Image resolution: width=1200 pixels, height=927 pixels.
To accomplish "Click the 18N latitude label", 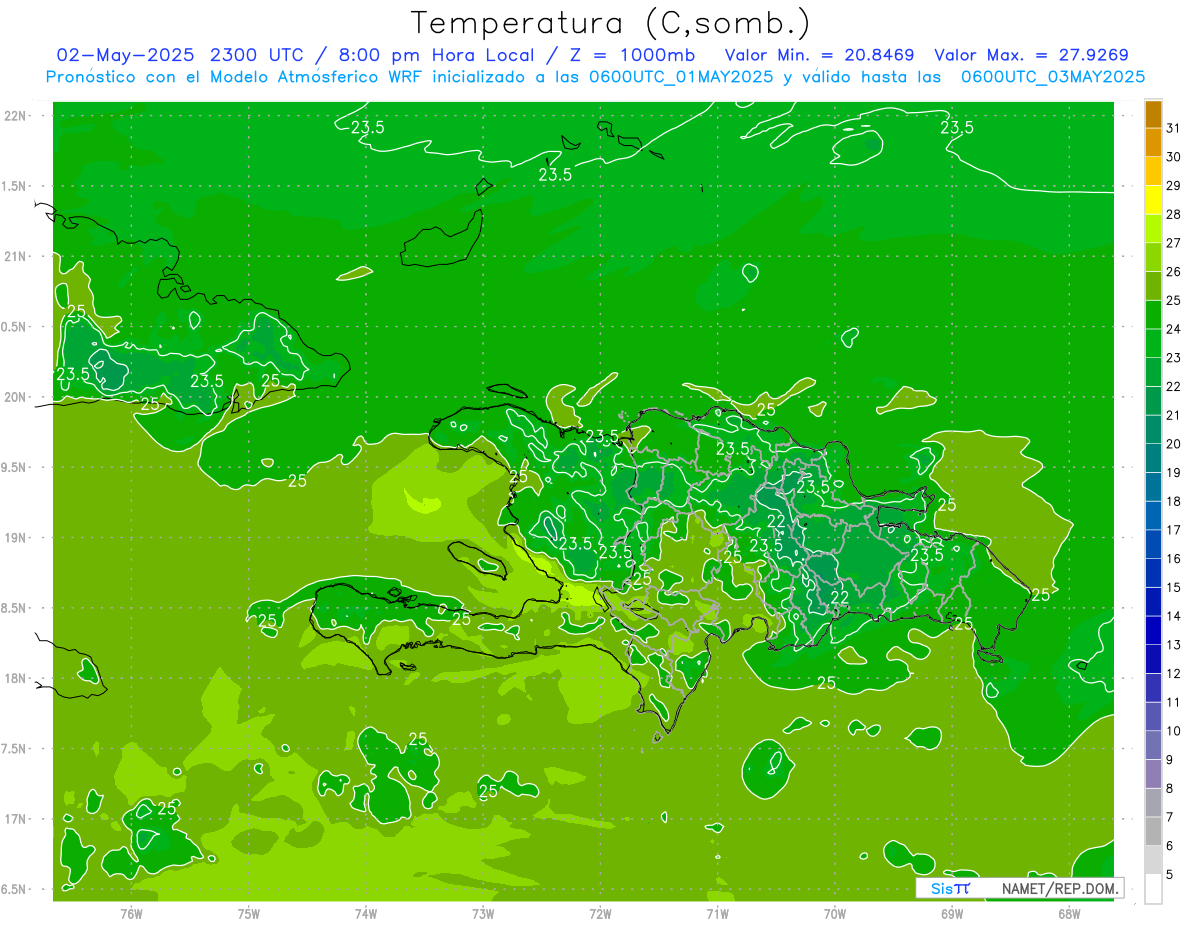I will (x=15, y=678).
